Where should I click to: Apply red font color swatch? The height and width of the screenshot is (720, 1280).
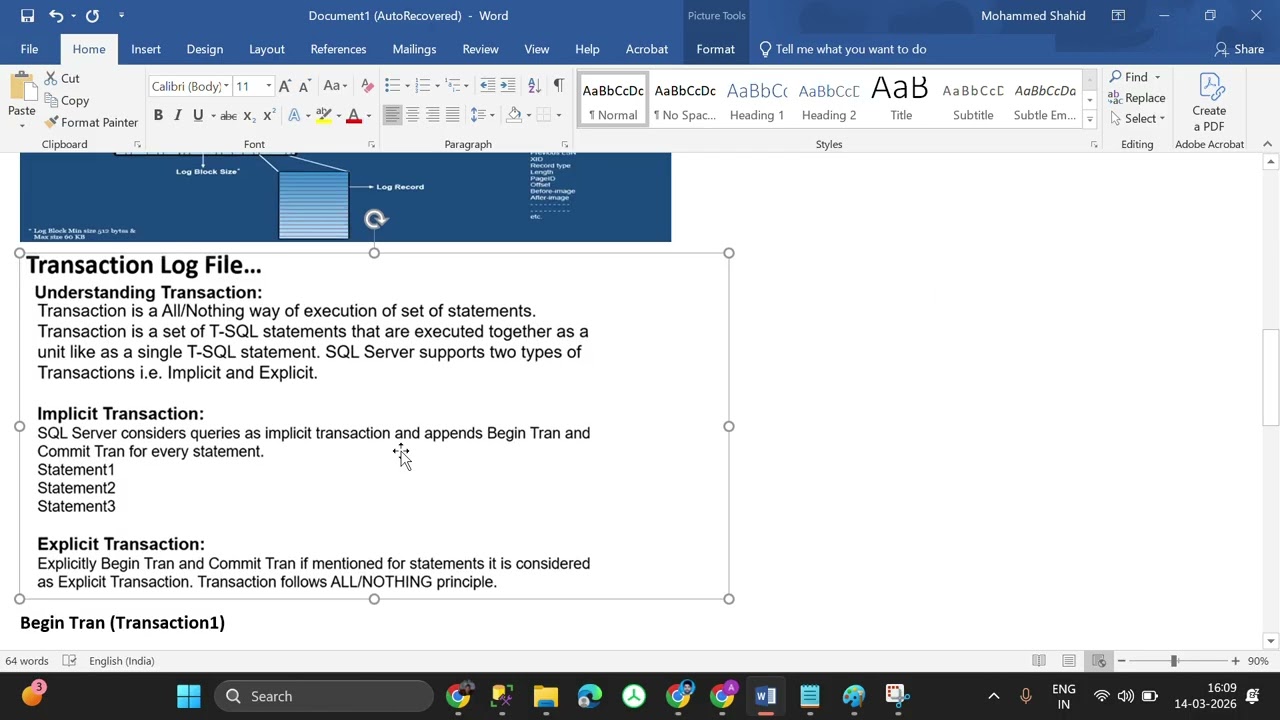[353, 115]
